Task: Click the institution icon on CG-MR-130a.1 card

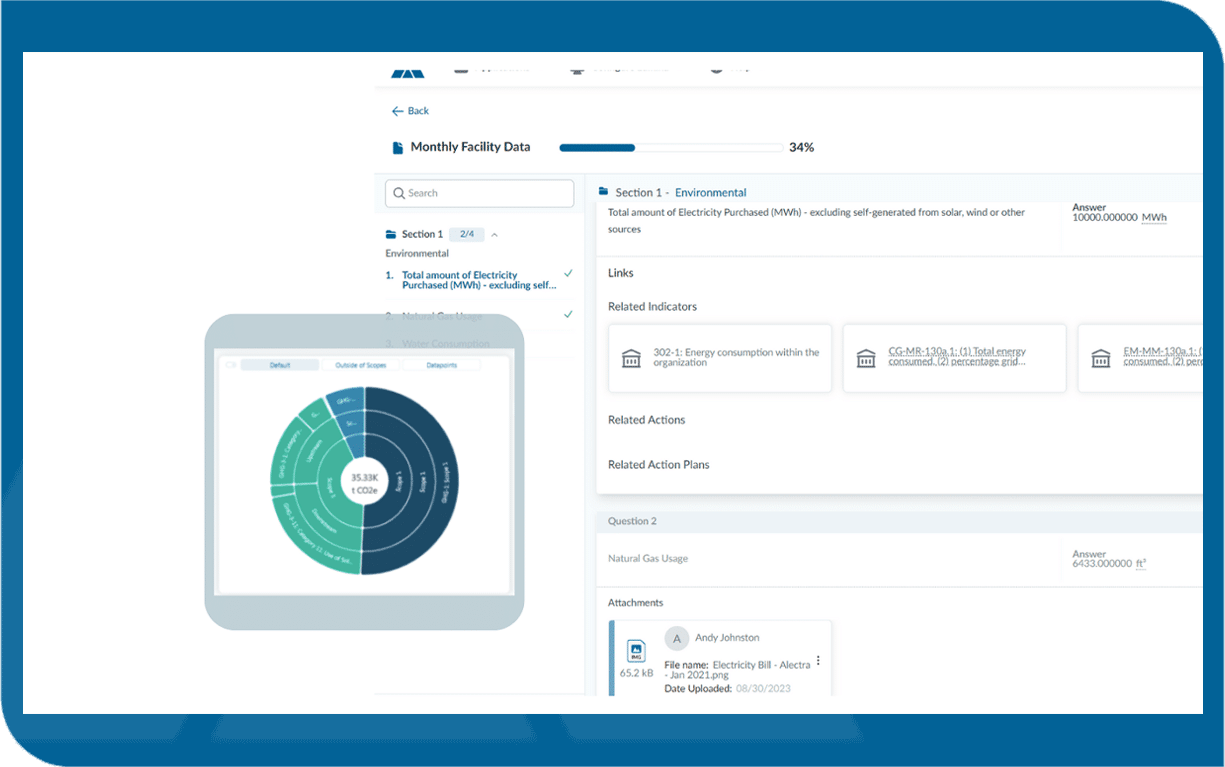Action: 866,358
